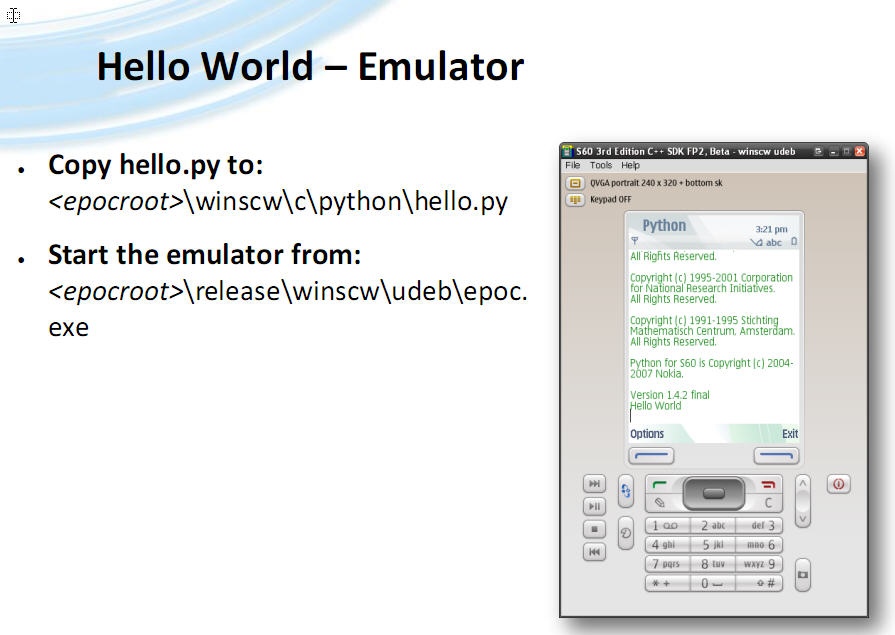Click the left softkey button

(651, 456)
